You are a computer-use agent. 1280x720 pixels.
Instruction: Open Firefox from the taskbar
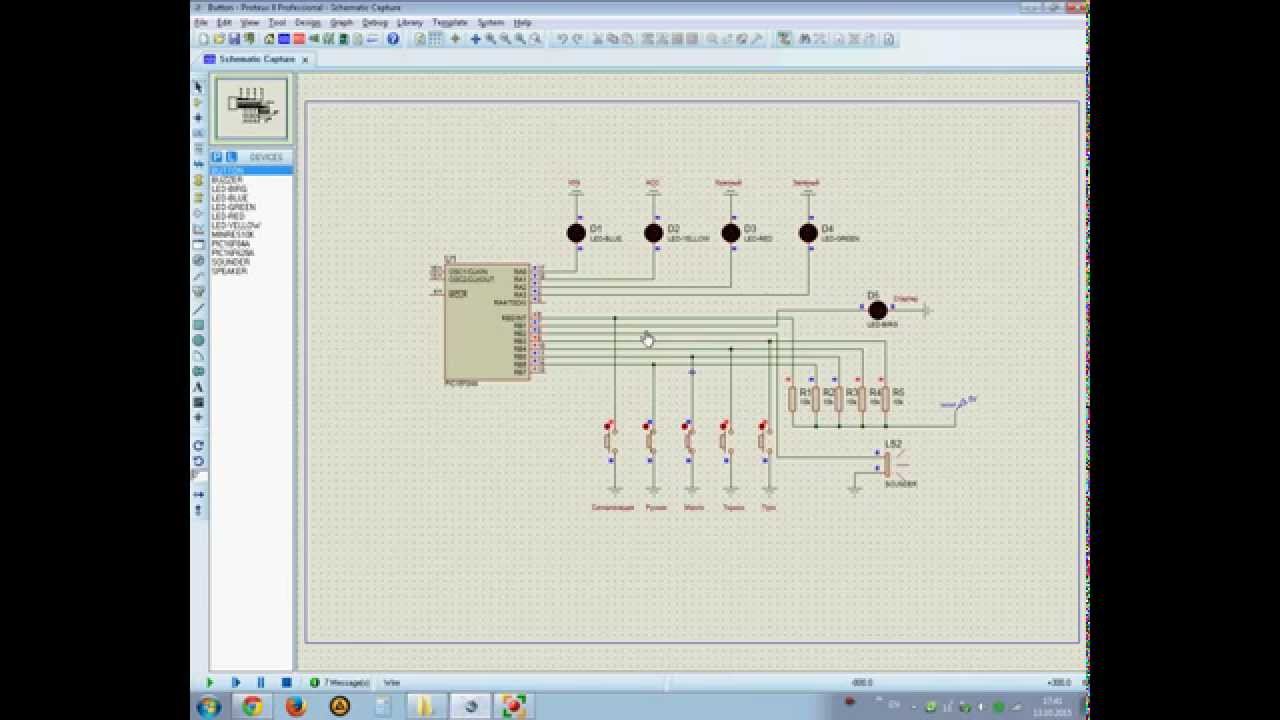pos(296,707)
